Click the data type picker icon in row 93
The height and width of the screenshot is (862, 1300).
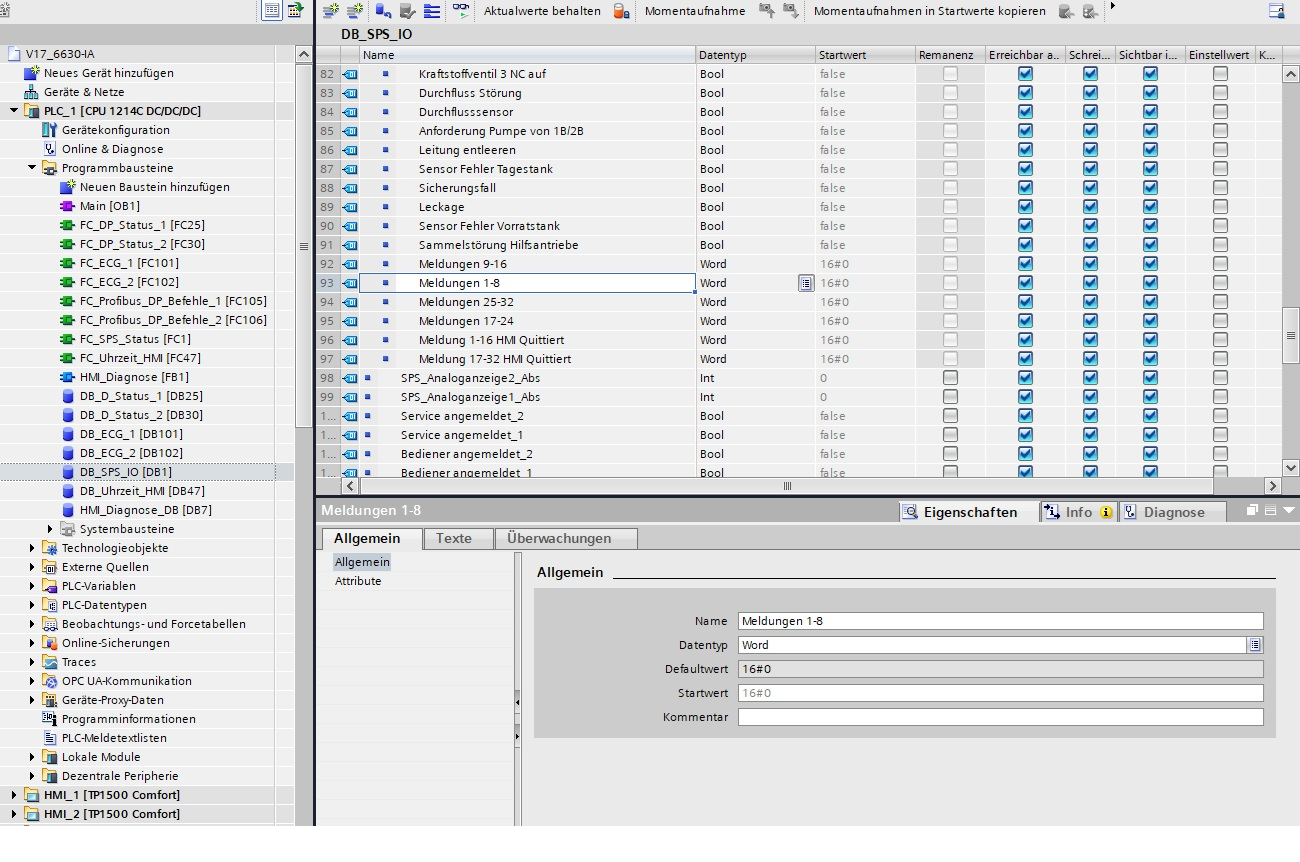805,284
